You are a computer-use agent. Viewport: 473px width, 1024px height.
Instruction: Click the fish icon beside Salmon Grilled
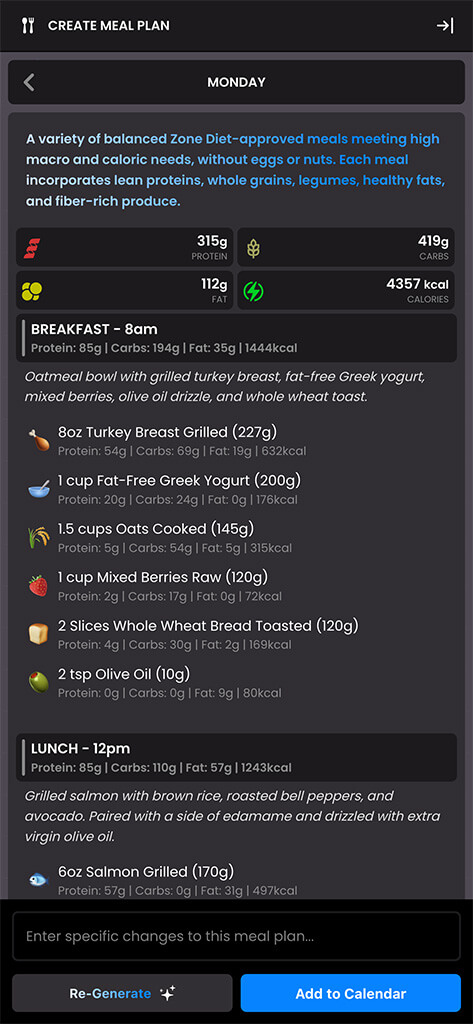39,880
